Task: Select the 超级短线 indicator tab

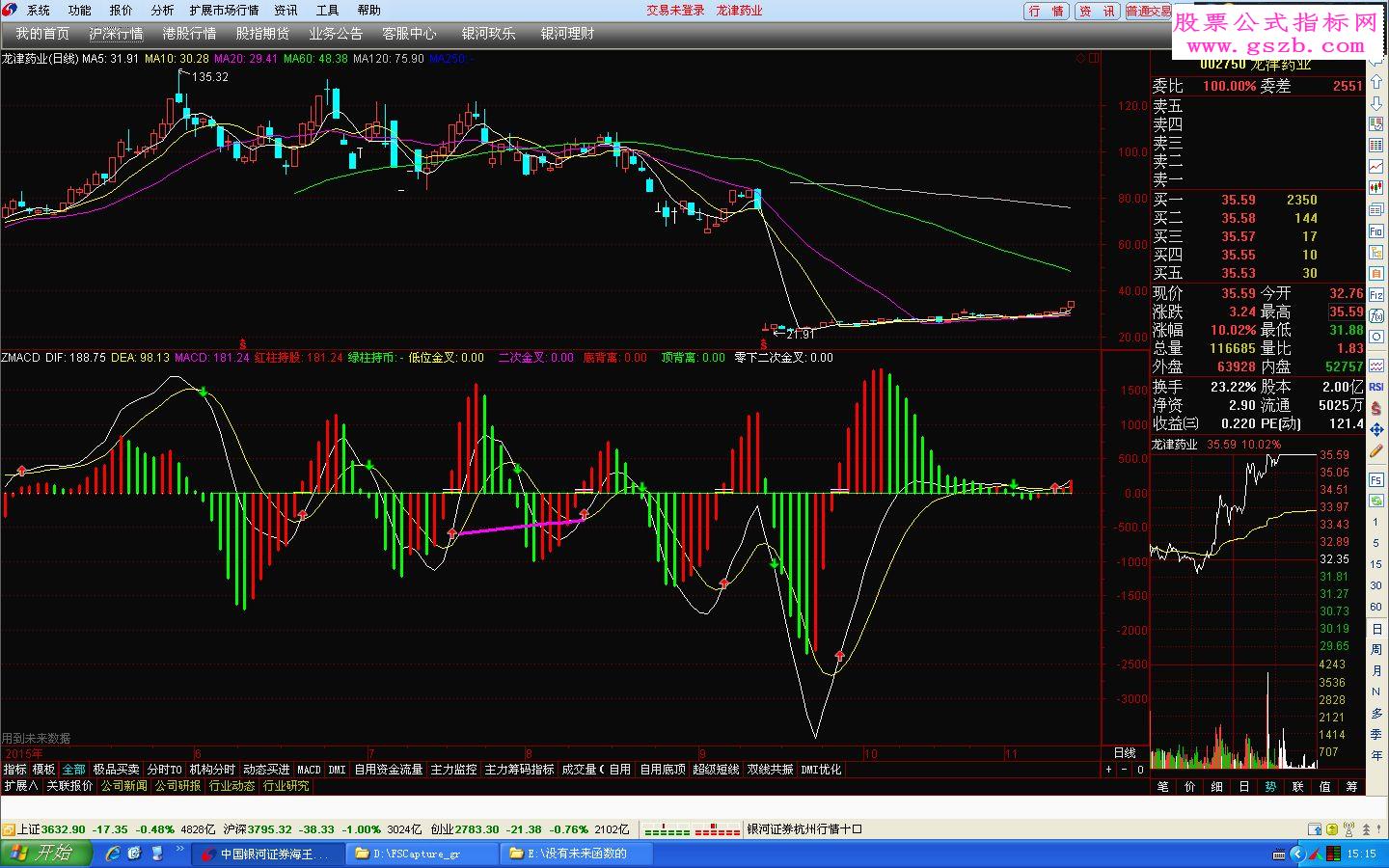Action: pos(716,770)
